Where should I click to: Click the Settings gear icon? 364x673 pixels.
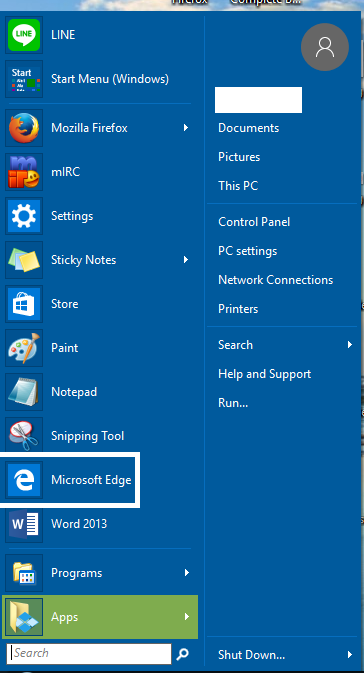click(24, 216)
